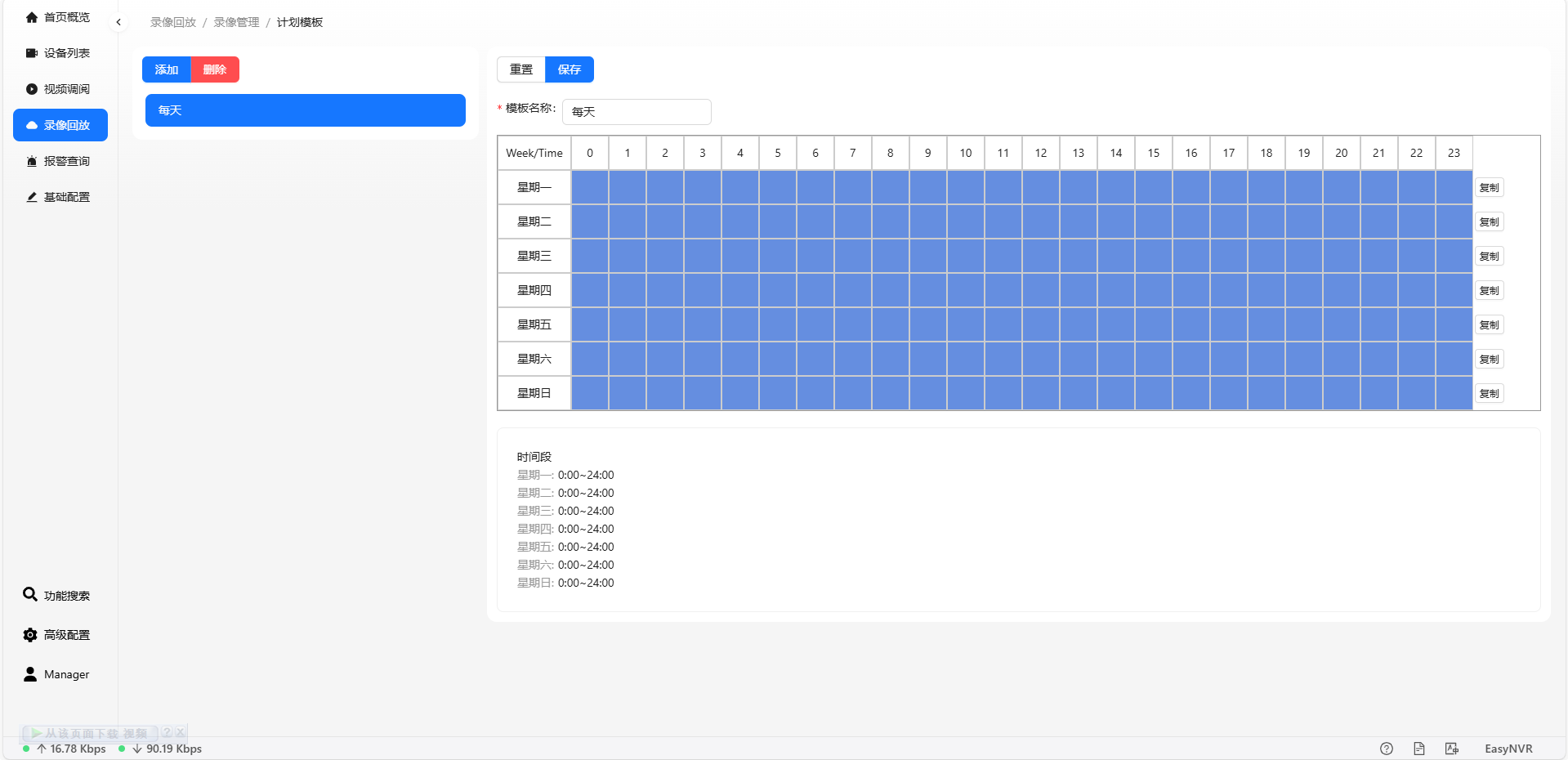Click the home icon beside 首页概览
This screenshot has width=1568, height=760.
tap(32, 17)
